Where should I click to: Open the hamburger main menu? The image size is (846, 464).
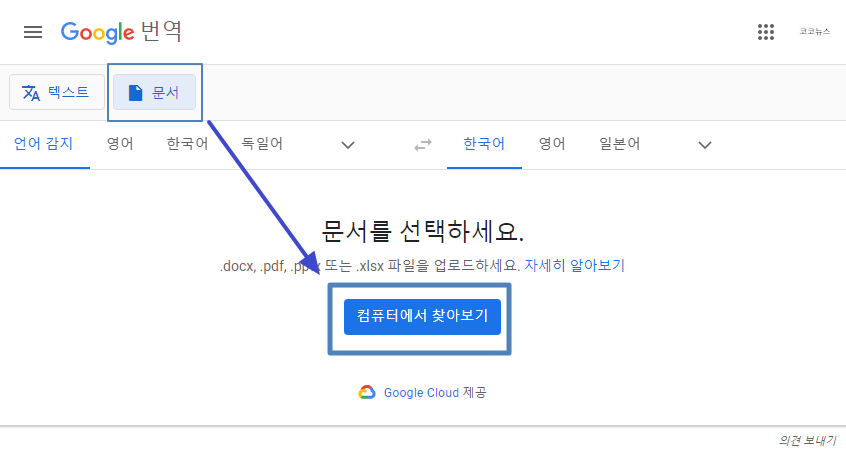point(33,32)
